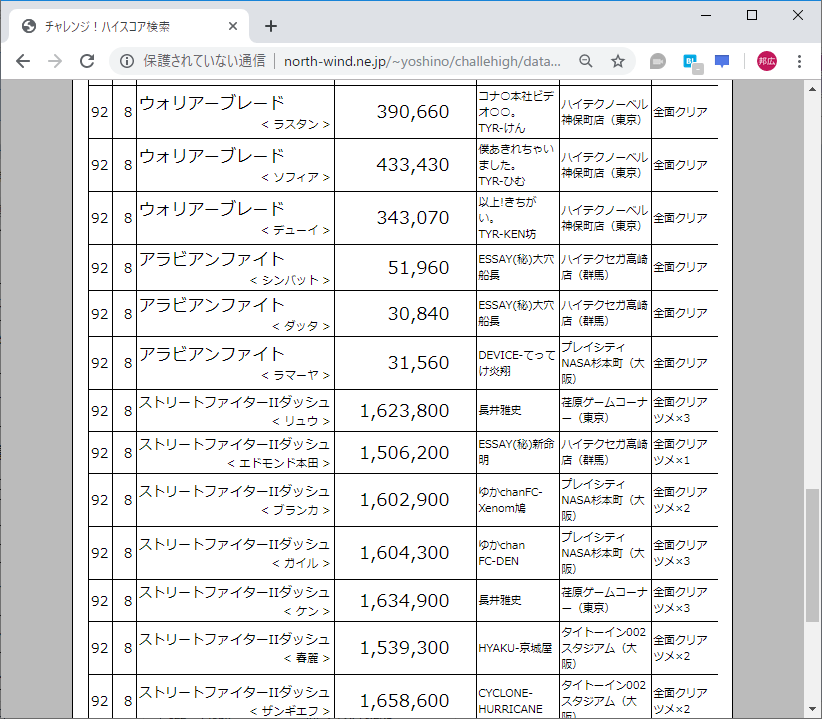Click score 1,506,200

tap(404, 452)
